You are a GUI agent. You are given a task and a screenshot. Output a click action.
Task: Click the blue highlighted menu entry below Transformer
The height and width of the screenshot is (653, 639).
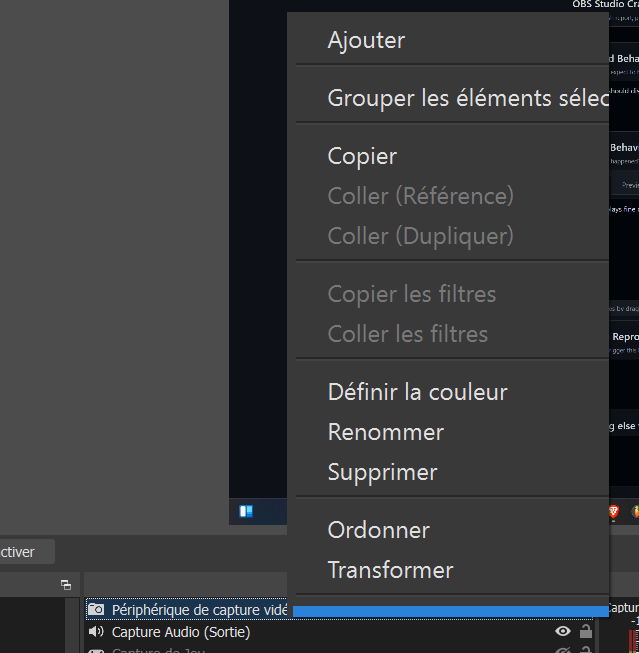click(452, 611)
